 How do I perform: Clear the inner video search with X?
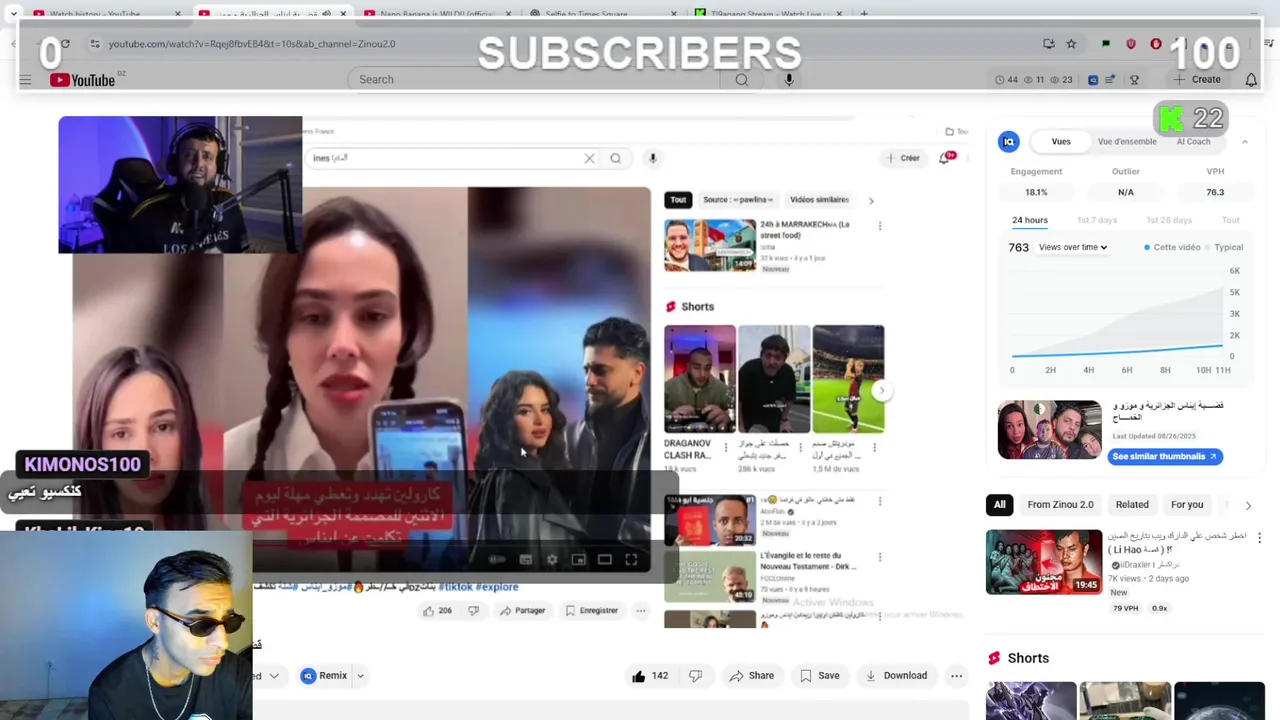589,158
